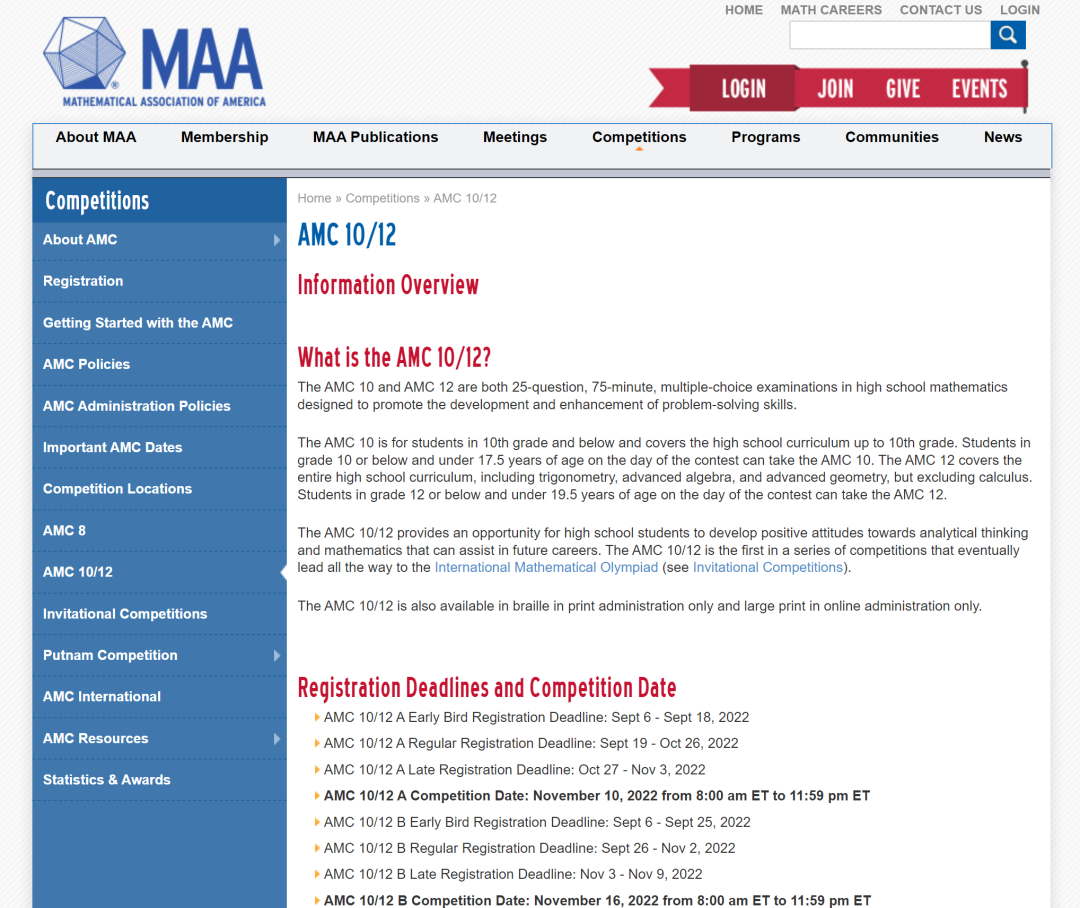Expand the About AMC submenu arrow
The width and height of the screenshot is (1080, 908).
click(x=276, y=240)
